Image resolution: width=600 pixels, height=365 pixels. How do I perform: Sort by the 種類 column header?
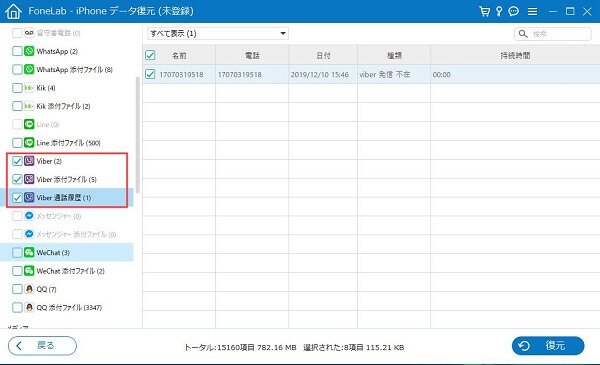tap(394, 55)
